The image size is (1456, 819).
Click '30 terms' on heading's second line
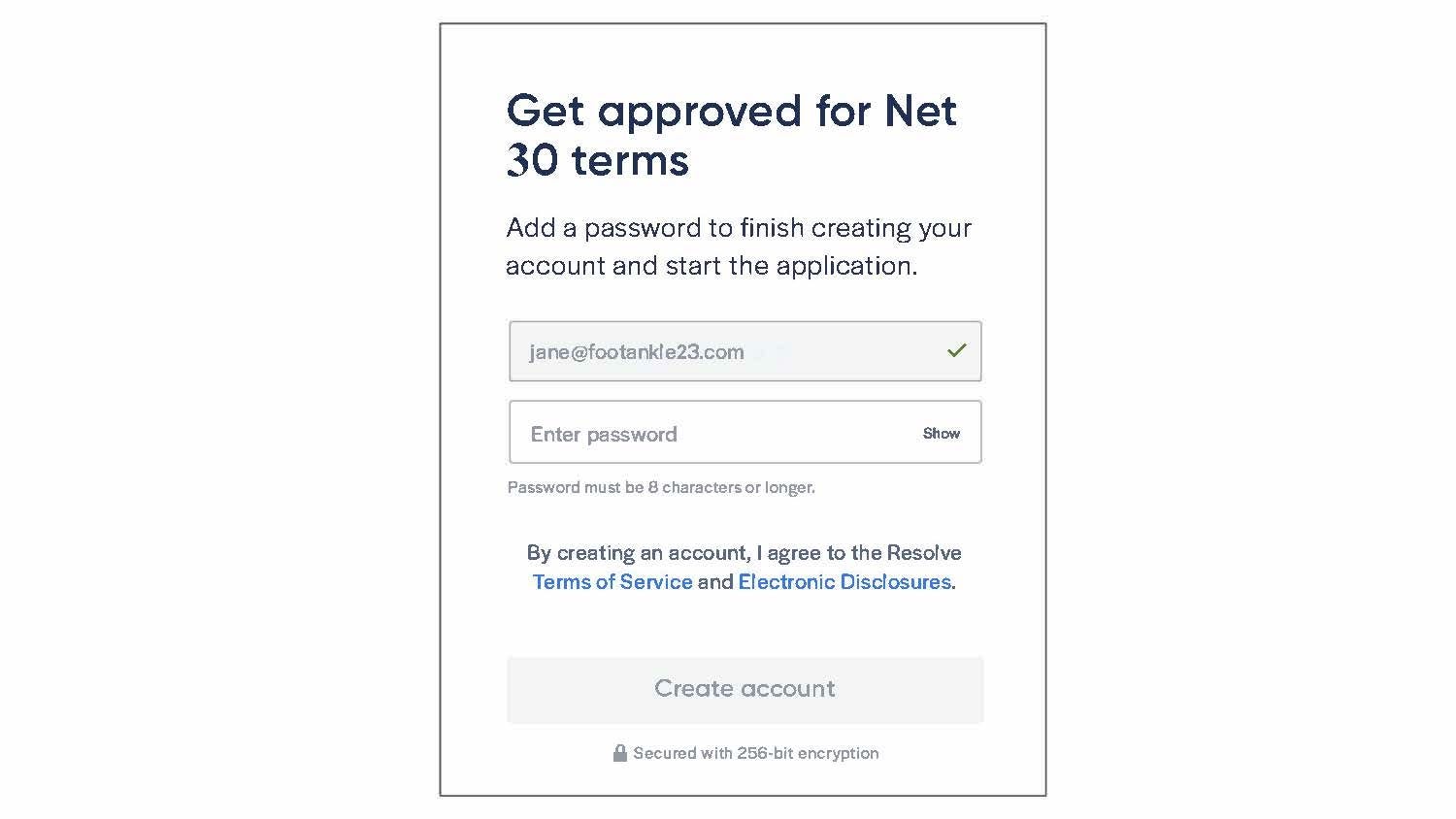[x=597, y=160]
